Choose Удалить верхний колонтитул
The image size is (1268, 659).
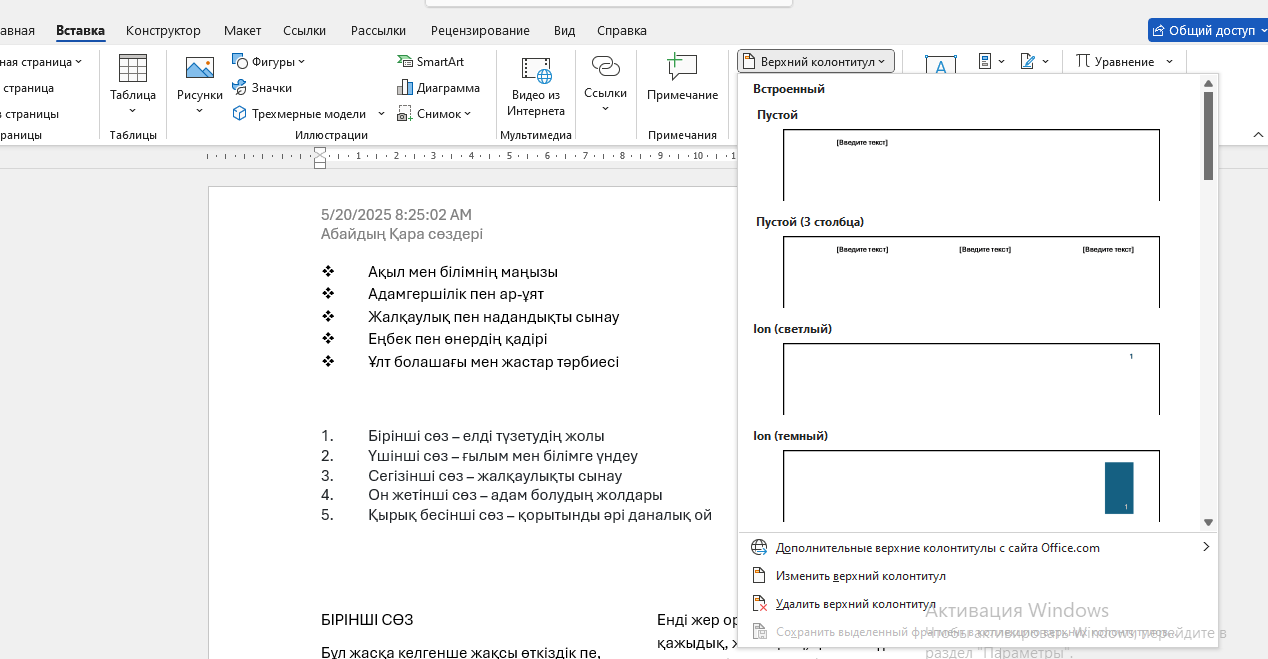pos(978,604)
